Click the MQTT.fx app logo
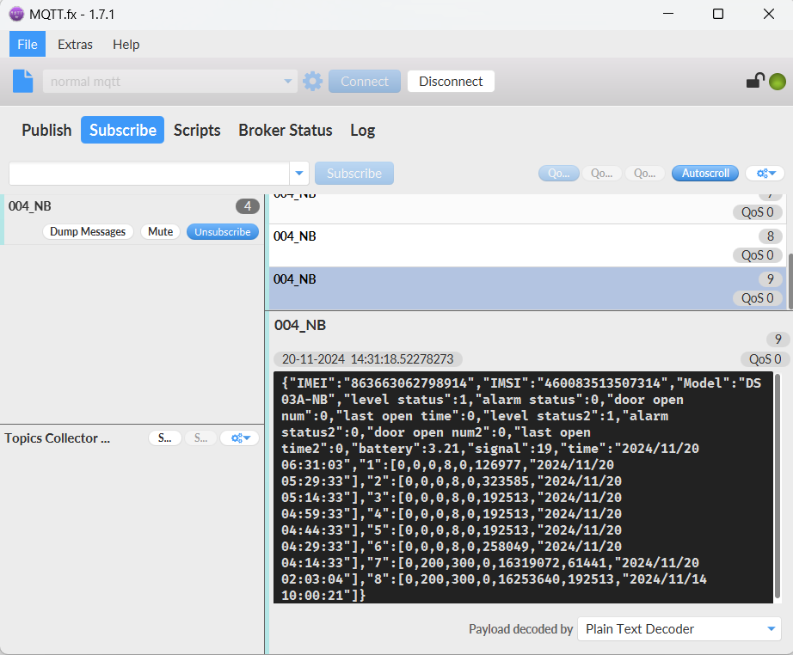This screenshot has width=793, height=655. [x=16, y=14]
